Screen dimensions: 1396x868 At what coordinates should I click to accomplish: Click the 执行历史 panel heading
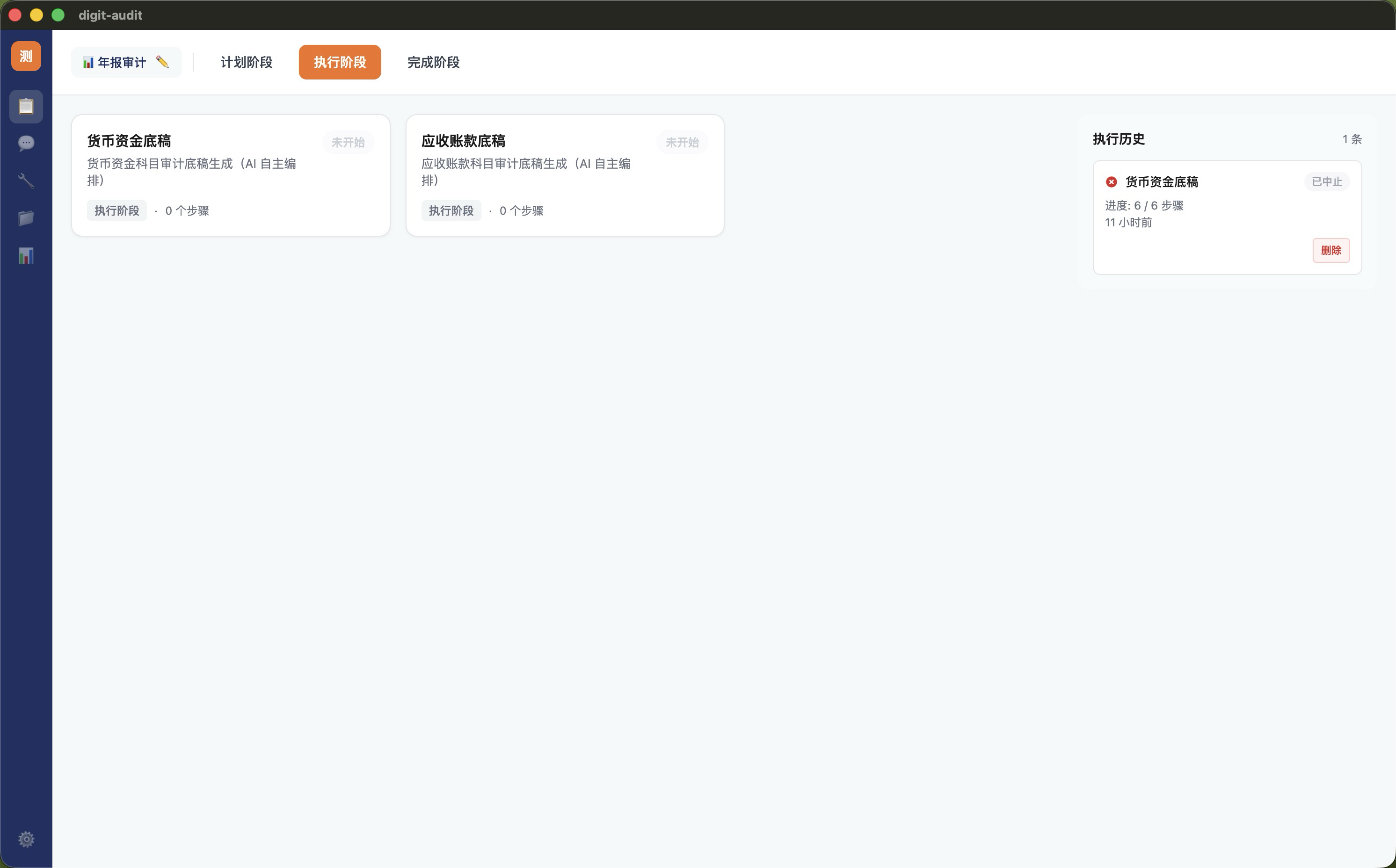[1119, 139]
